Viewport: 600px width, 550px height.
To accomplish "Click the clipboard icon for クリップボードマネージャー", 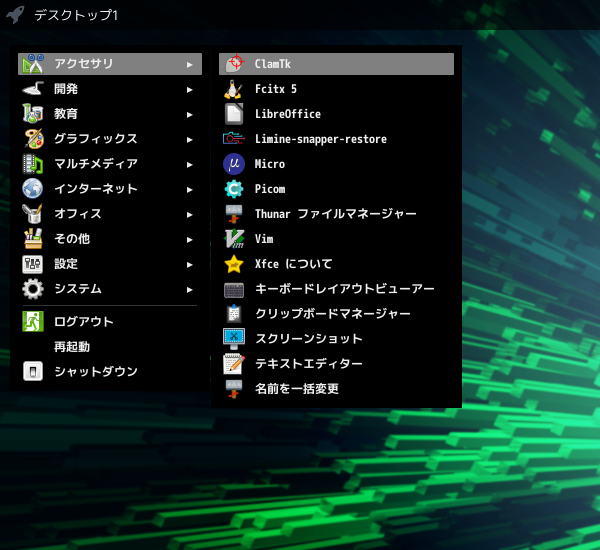I will click(x=234, y=314).
